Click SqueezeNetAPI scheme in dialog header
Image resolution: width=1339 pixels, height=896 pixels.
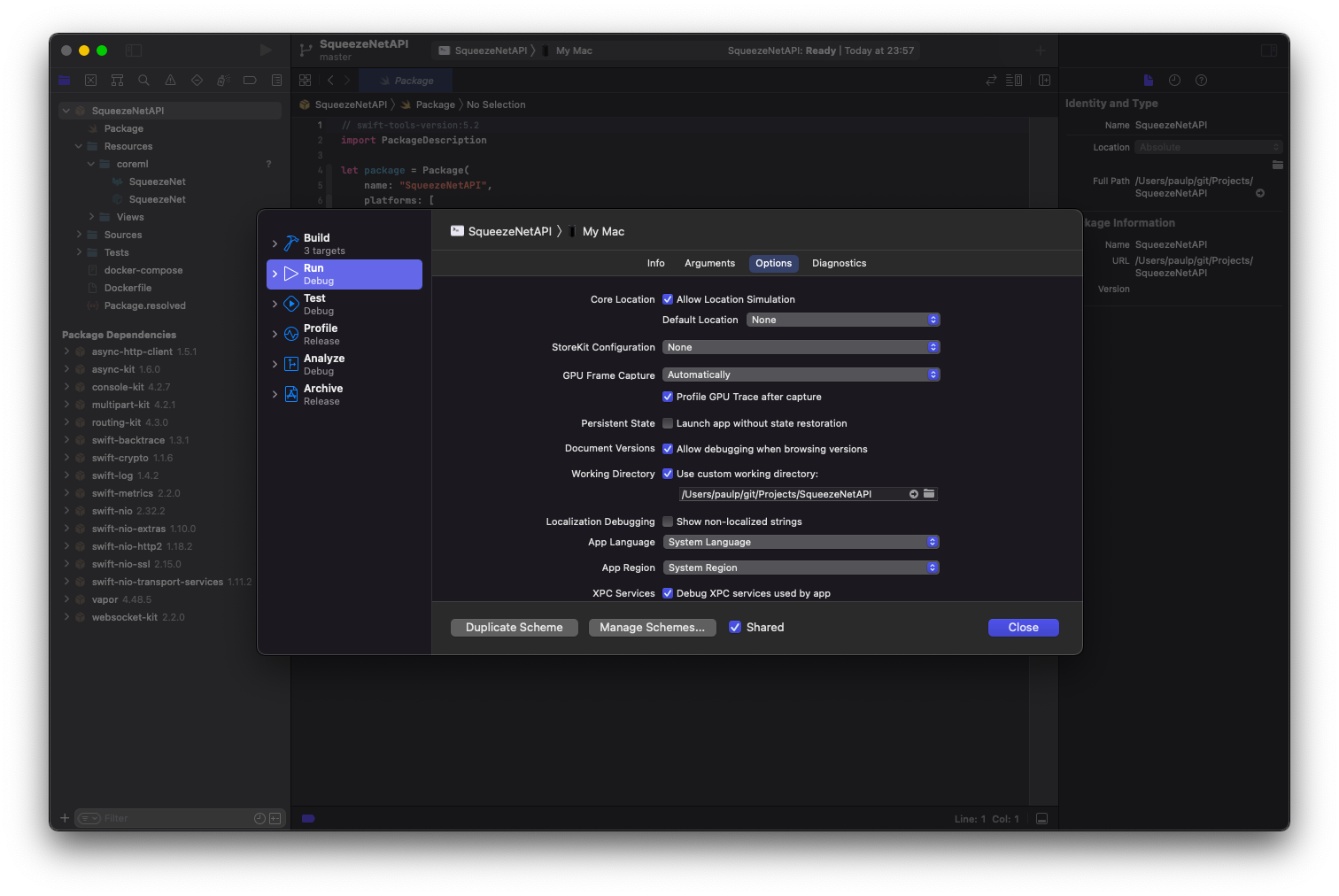(501, 231)
